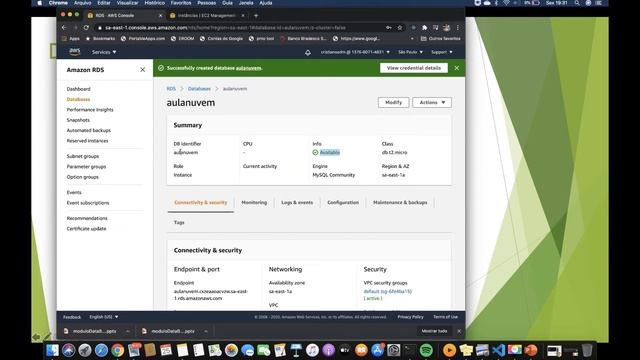The width and height of the screenshot is (640, 360).
Task: Click the Modify button
Action: coord(393,102)
